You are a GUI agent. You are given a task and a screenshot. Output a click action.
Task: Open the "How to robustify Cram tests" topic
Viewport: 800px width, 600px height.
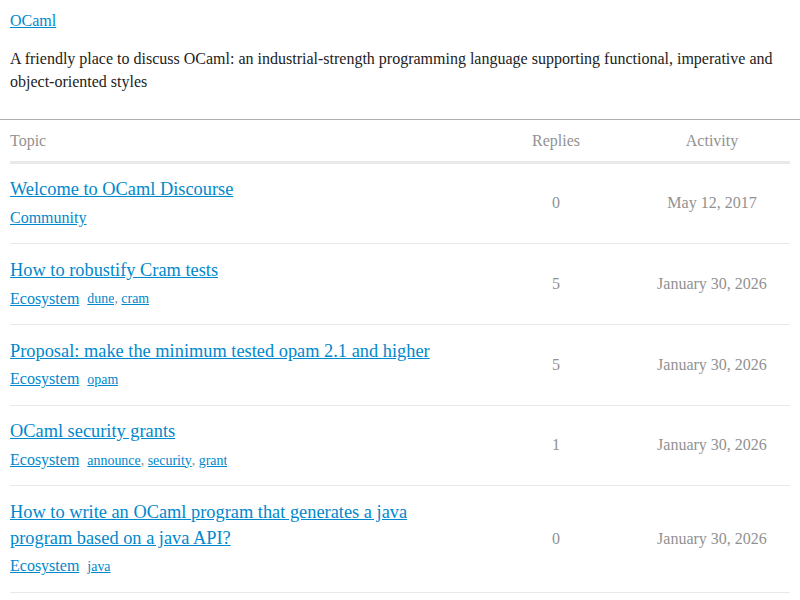click(x=114, y=270)
